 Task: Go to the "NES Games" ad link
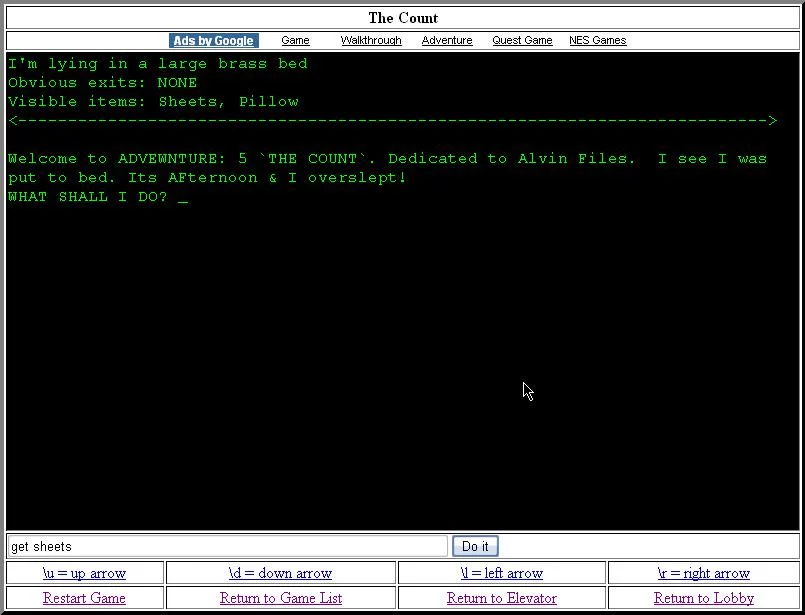pyautogui.click(x=598, y=41)
